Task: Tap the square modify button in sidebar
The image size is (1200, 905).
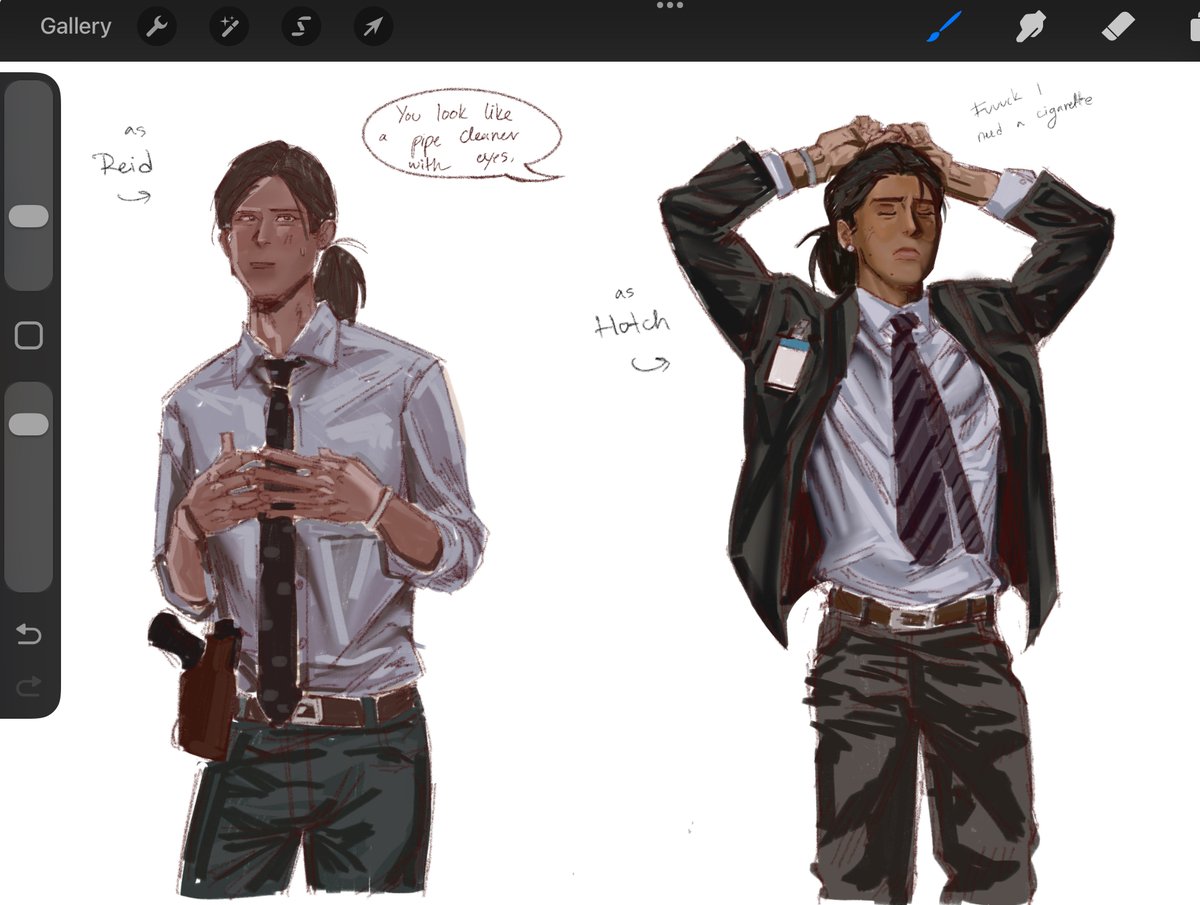Action: point(29,336)
